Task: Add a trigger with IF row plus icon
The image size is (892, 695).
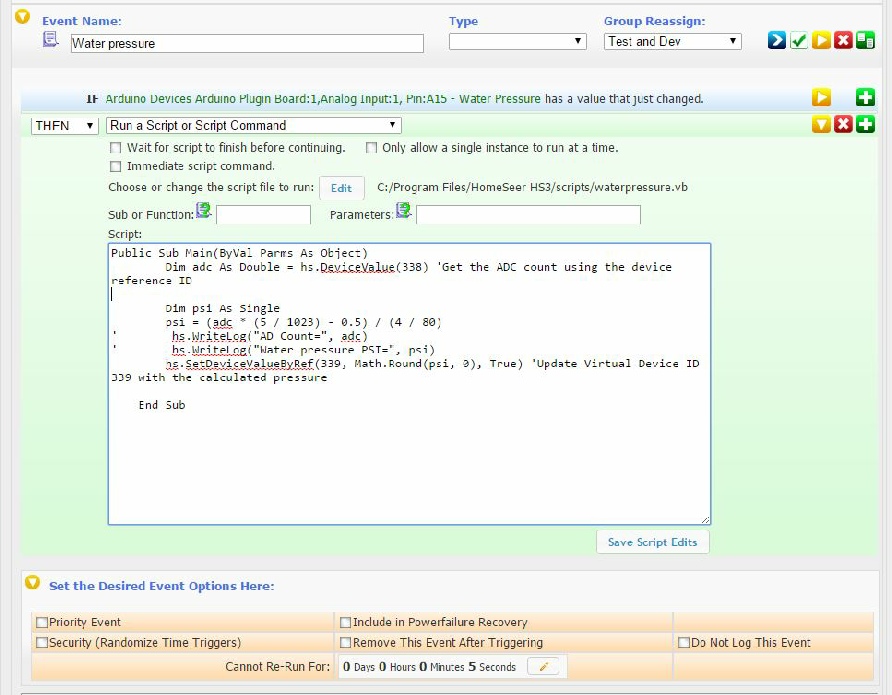Action: (865, 98)
